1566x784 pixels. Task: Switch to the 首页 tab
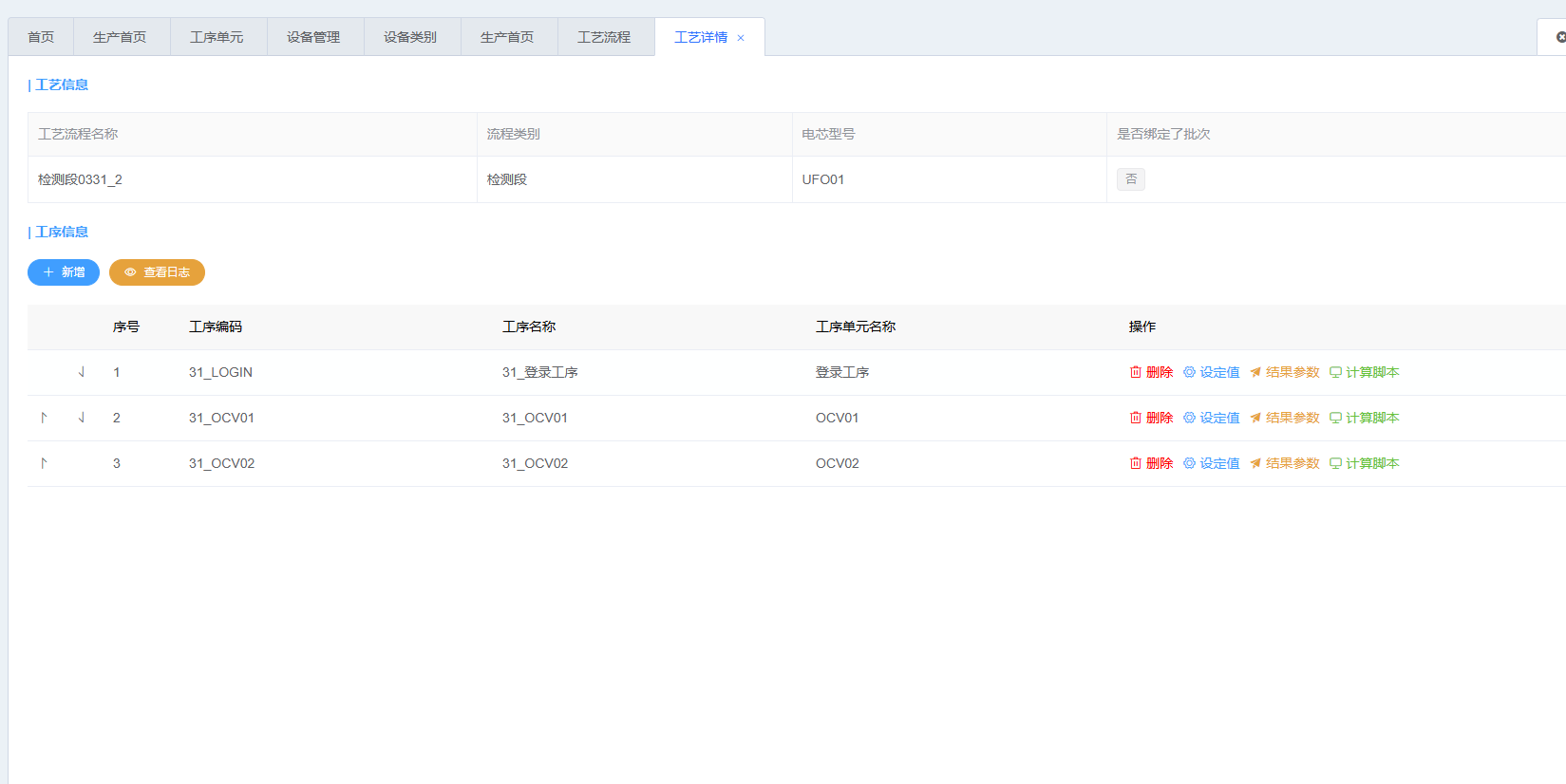41,37
